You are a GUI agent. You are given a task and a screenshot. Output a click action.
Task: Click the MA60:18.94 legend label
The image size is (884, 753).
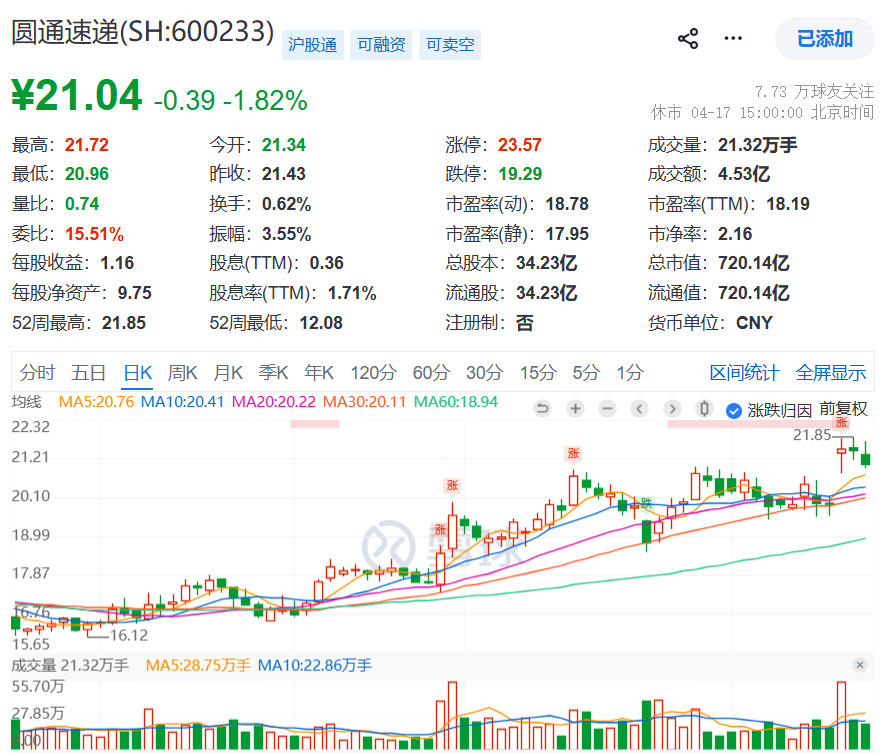[x=456, y=402]
